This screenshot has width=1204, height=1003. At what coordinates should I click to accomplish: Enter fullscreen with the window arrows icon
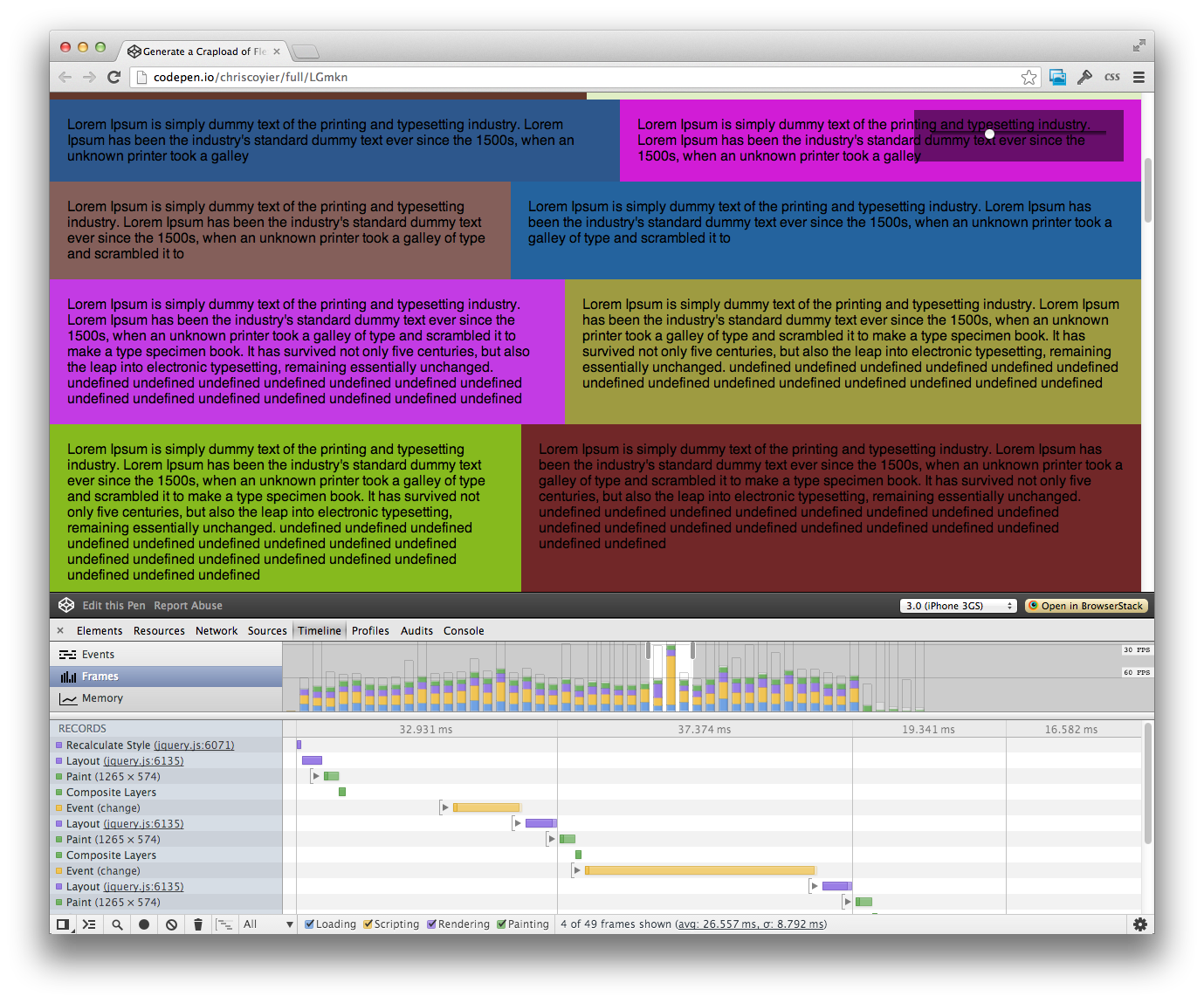pyautogui.click(x=1139, y=45)
